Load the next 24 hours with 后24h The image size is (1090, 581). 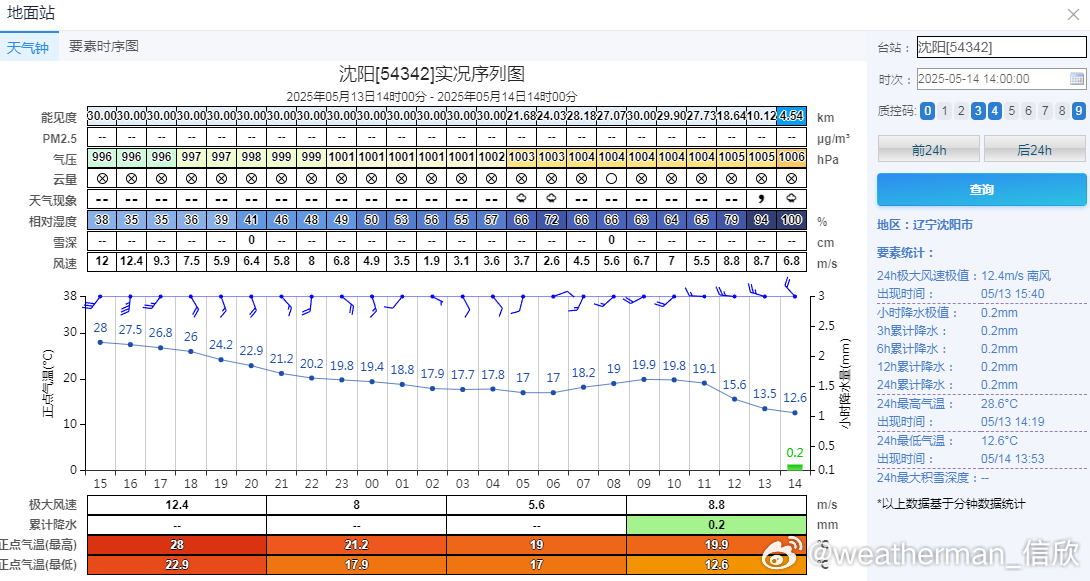click(x=1034, y=149)
